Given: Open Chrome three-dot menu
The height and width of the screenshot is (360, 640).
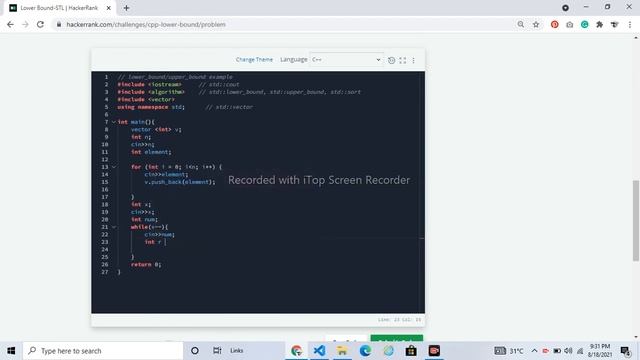Looking at the screenshot, I should click(x=630, y=24).
